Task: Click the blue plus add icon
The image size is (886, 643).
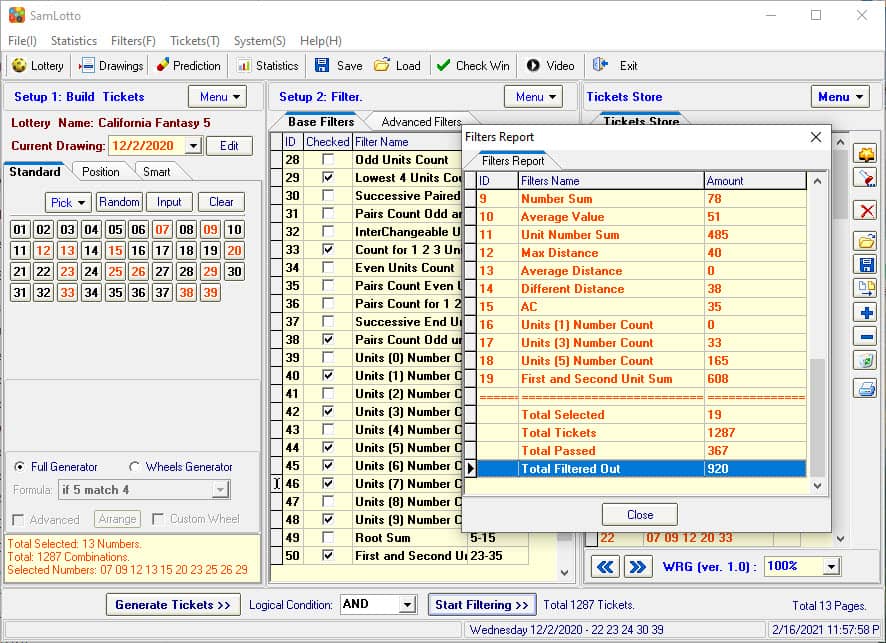Action: 865,312
